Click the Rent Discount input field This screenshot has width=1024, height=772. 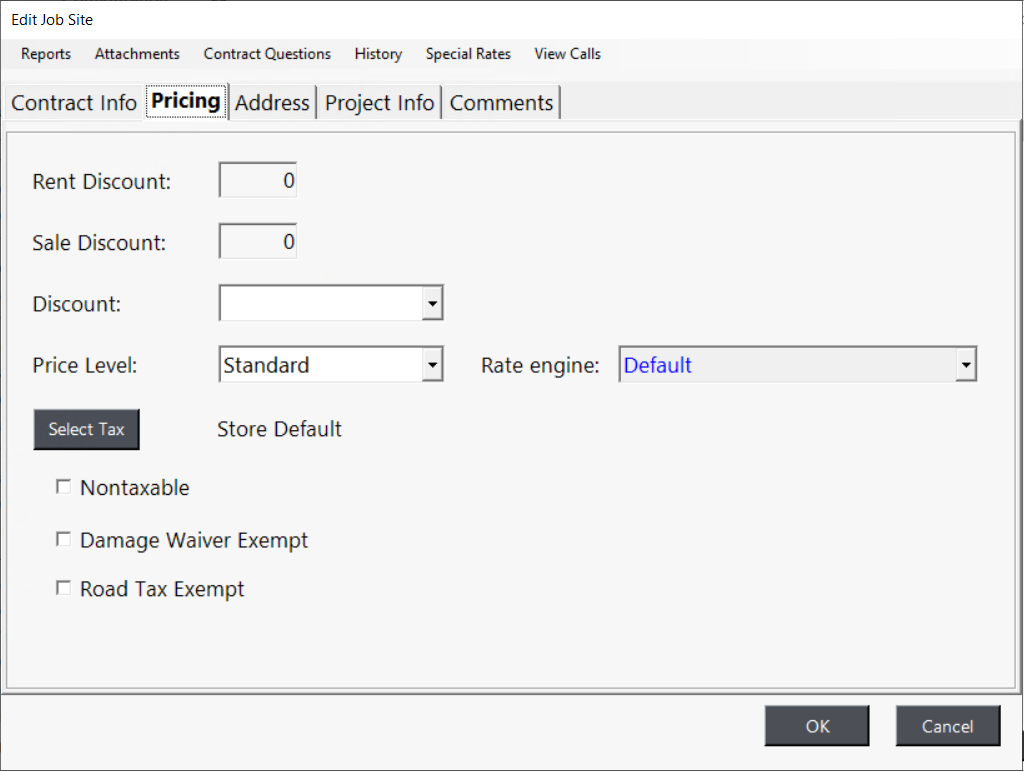[258, 182]
